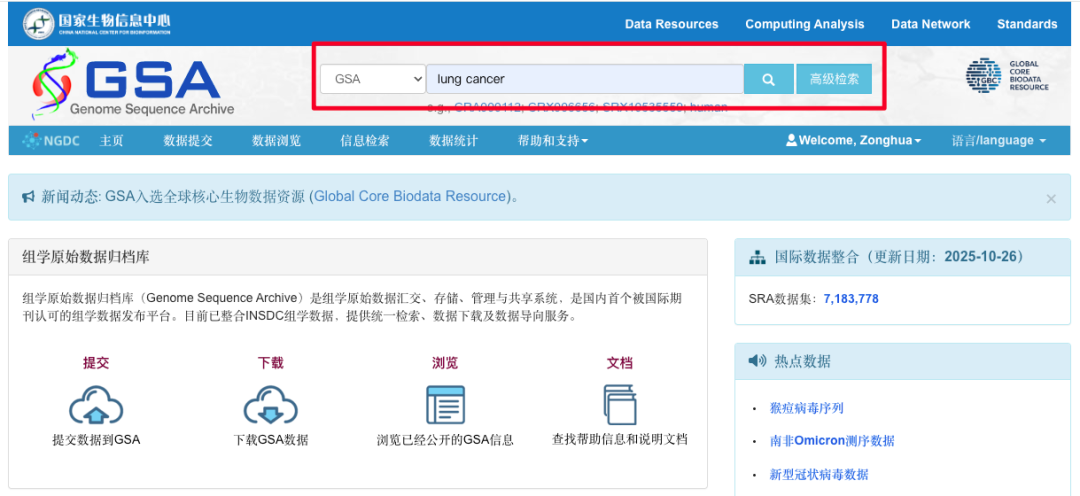The height and width of the screenshot is (496, 1080).
Task: Open the GSA database select dropdown
Action: pyautogui.click(x=373, y=79)
